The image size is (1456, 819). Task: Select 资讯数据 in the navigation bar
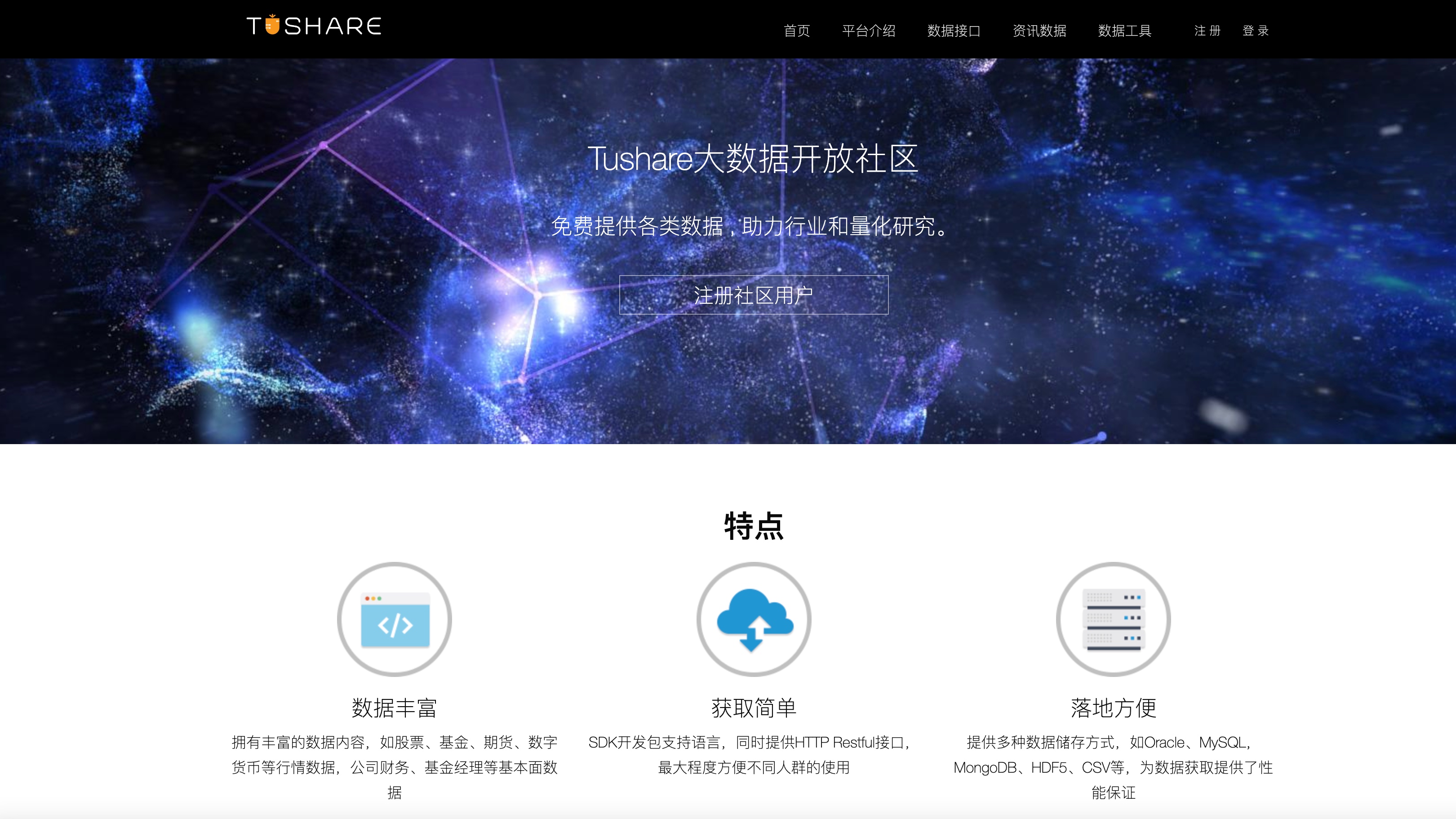[x=1039, y=31]
